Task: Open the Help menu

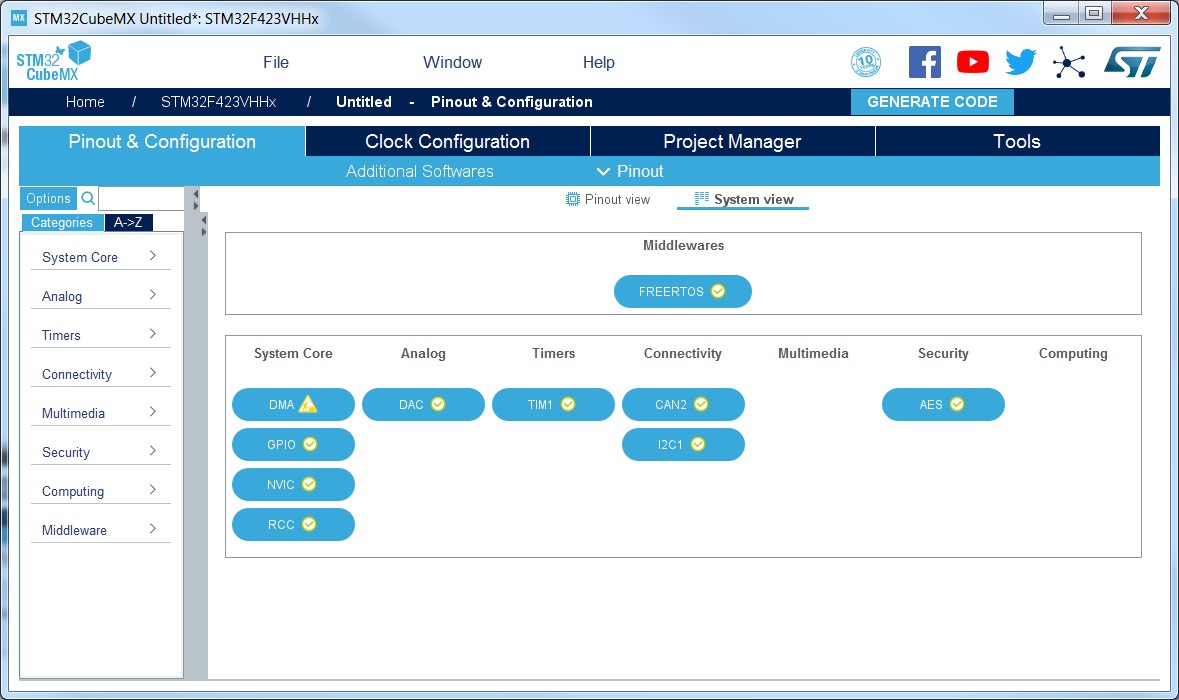Action: click(x=599, y=62)
